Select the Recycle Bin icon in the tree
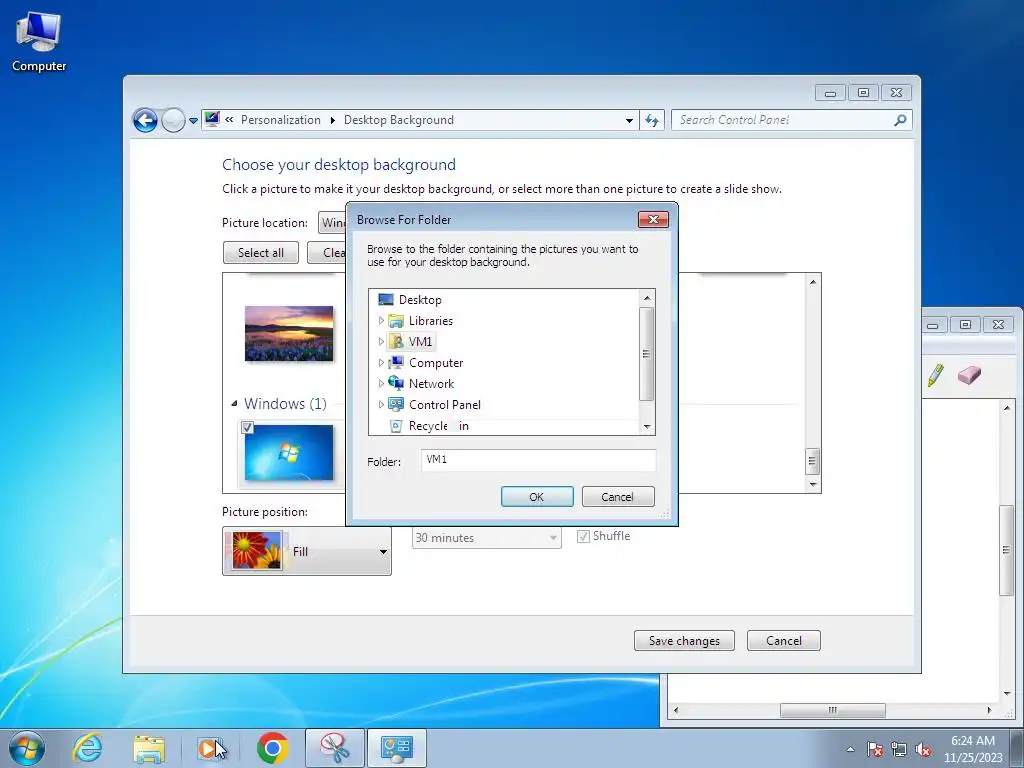Viewport: 1024px width, 768px height. [396, 426]
